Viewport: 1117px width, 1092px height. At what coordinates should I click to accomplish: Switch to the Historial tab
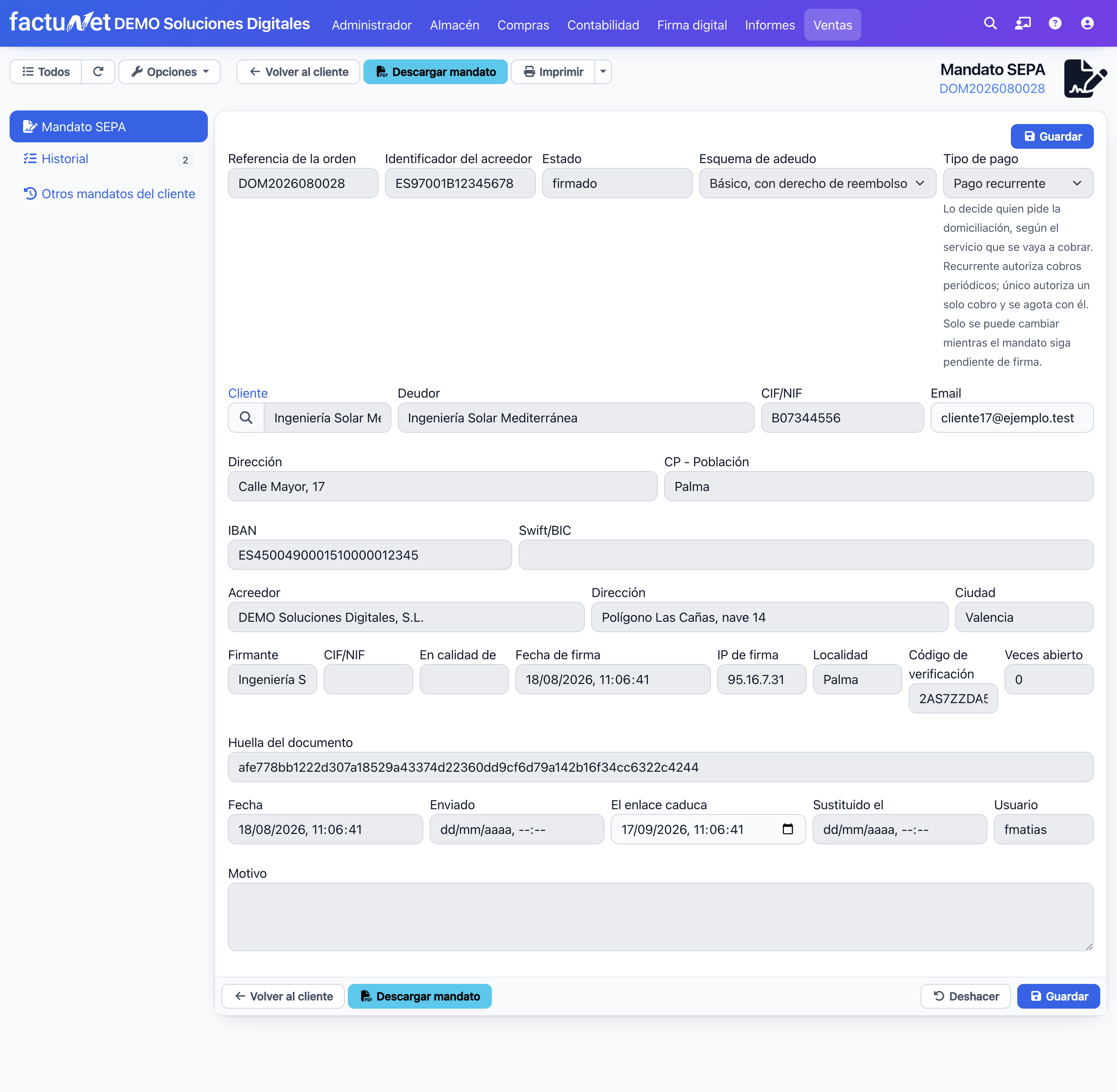pyautogui.click(x=109, y=159)
